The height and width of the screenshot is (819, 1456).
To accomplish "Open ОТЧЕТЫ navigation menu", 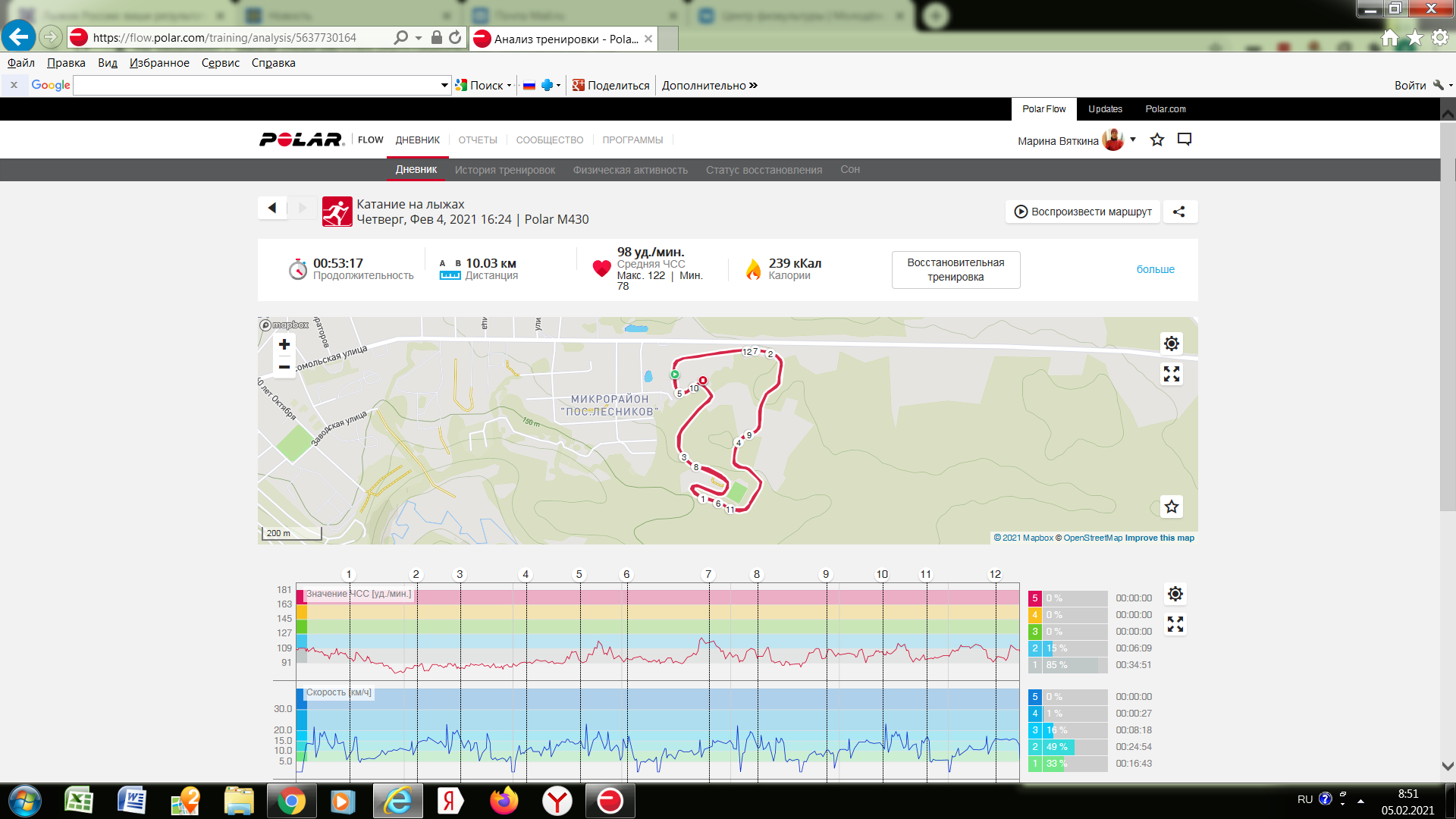I will (x=478, y=140).
